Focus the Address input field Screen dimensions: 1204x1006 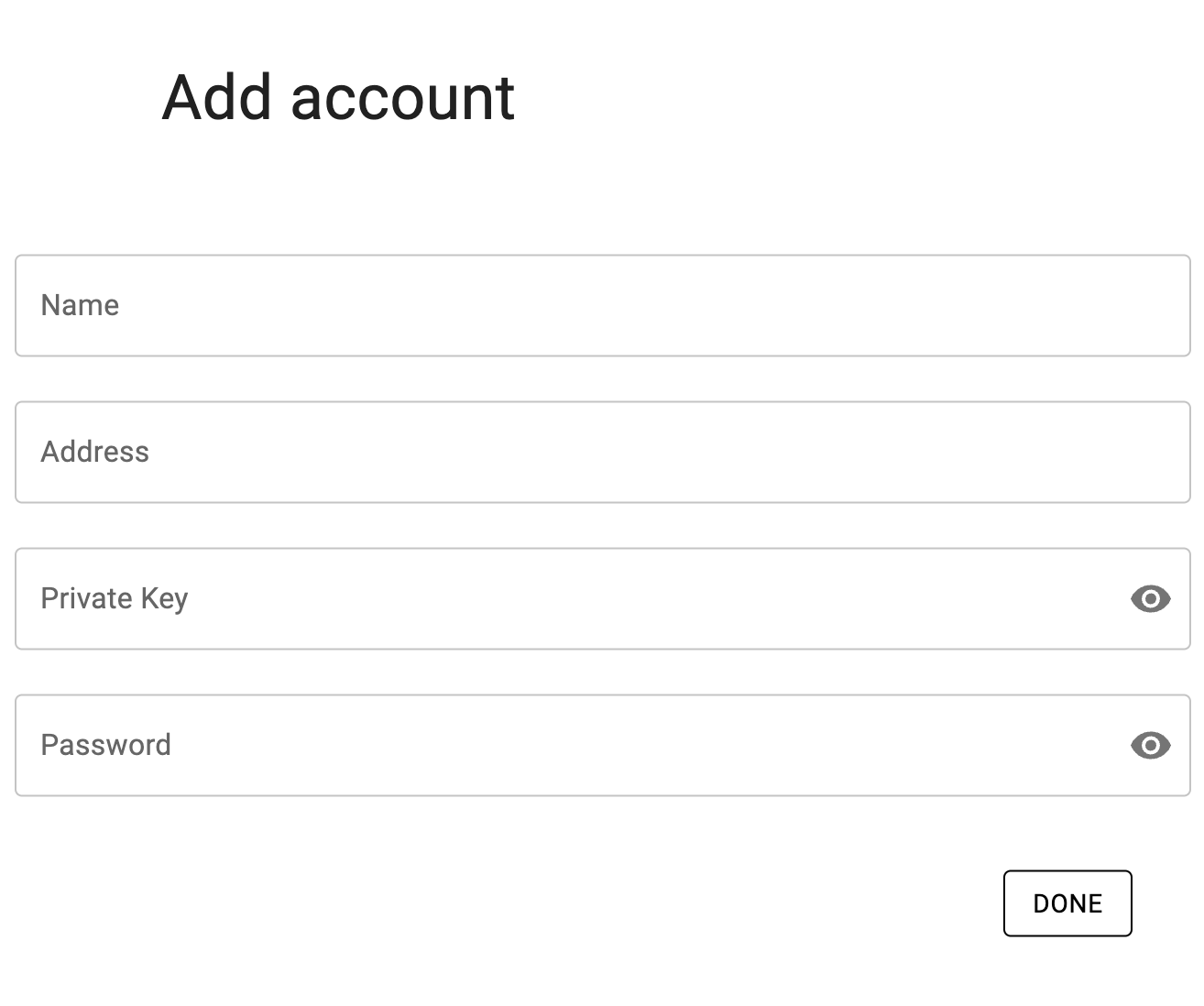(602, 453)
